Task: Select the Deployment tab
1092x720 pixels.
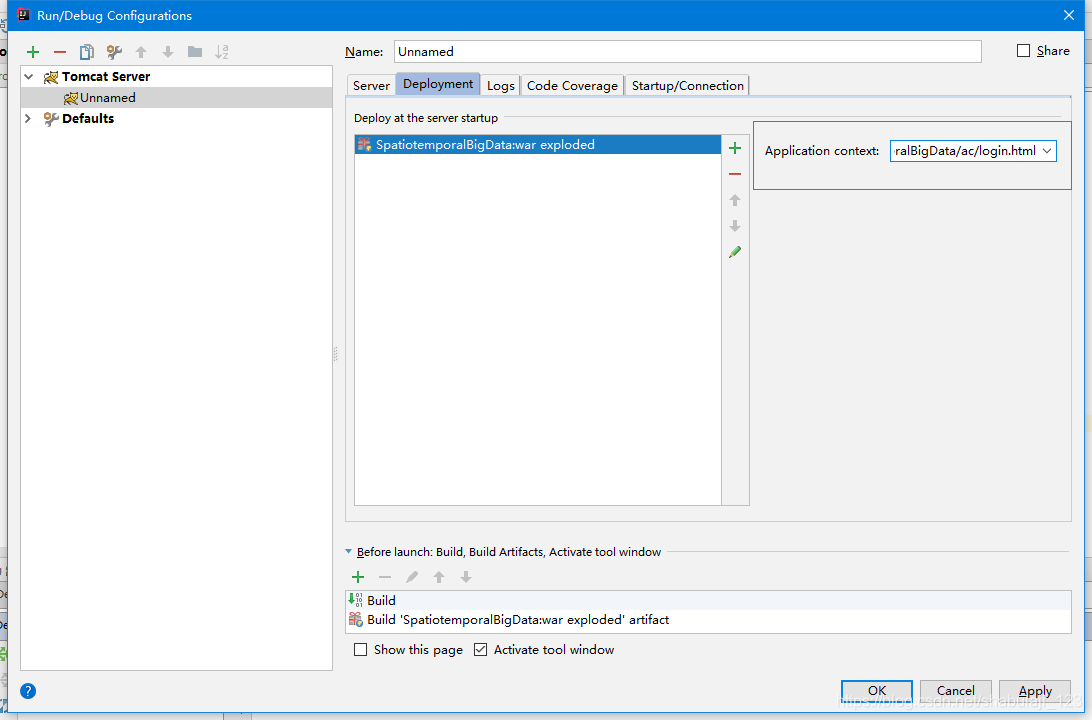Action: coord(438,84)
